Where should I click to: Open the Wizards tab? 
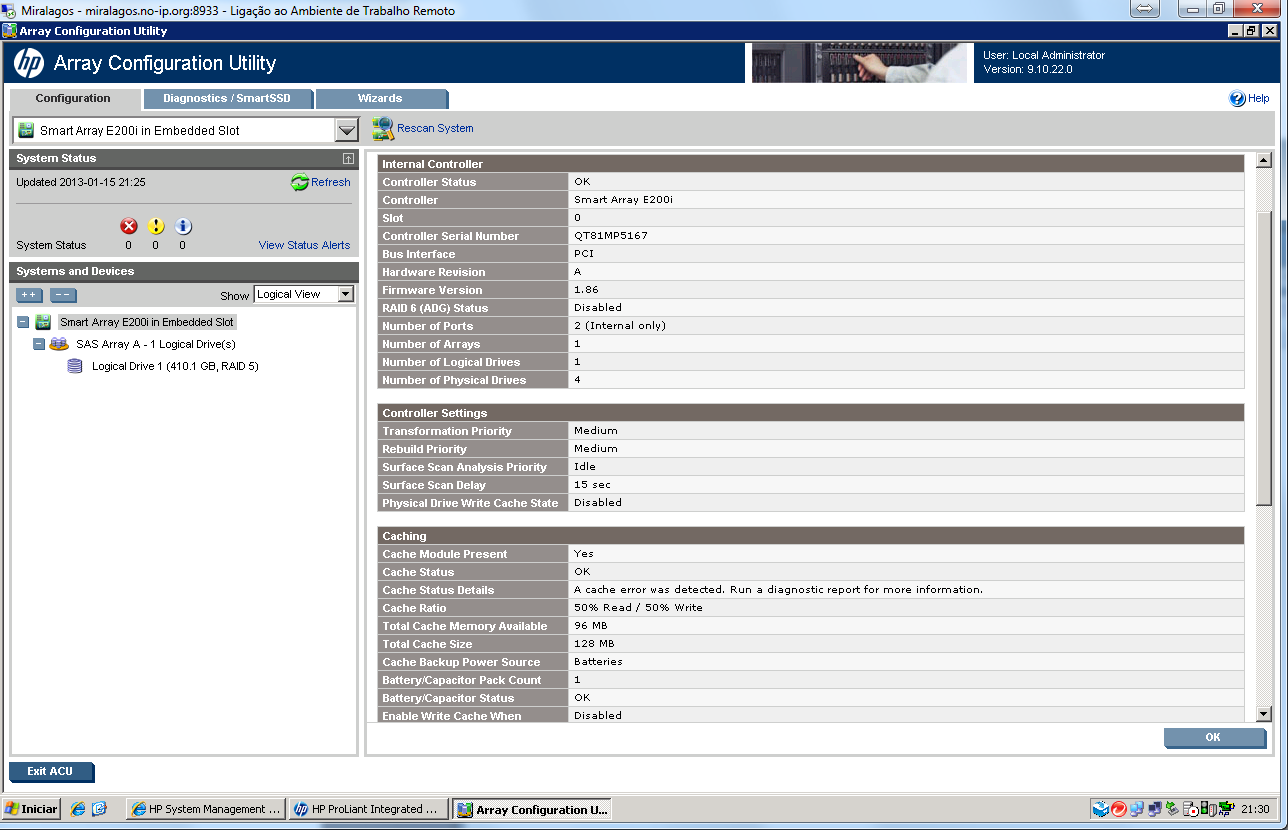[x=380, y=99]
